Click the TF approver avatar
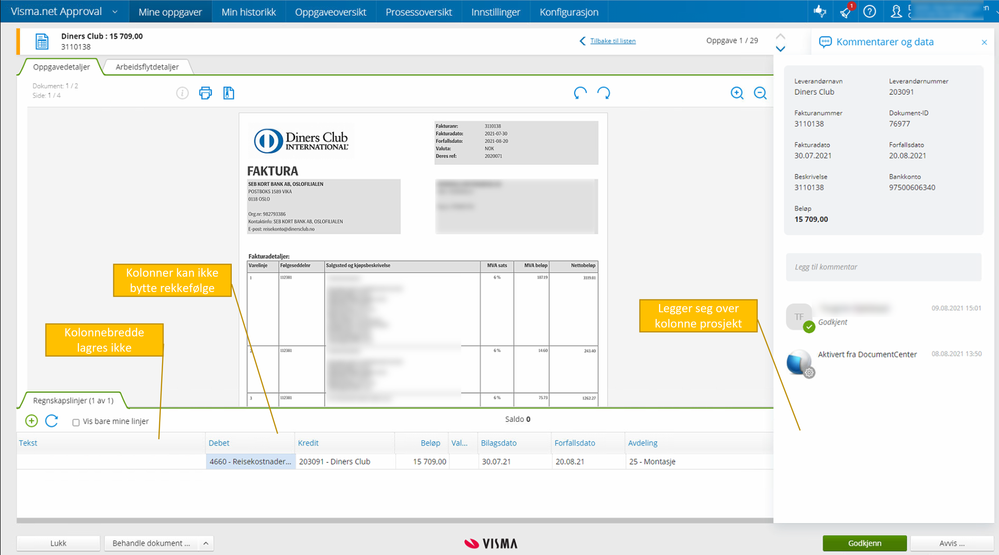The width and height of the screenshot is (999, 555). (799, 317)
